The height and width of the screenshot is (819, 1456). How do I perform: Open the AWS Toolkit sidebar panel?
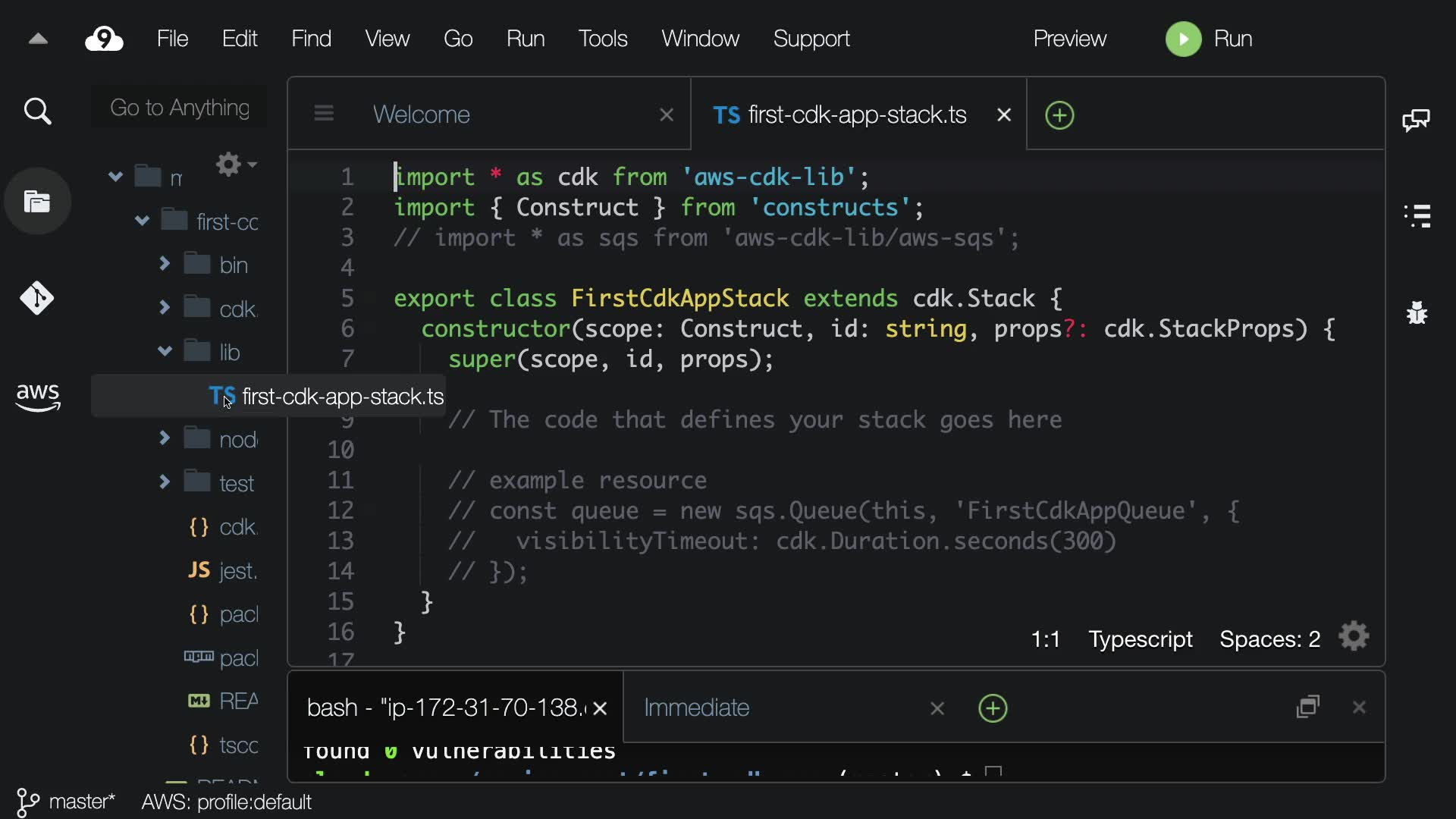38,396
